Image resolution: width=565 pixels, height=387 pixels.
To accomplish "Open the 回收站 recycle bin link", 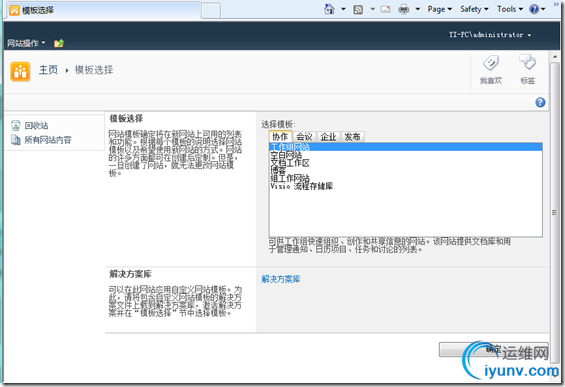I will point(36,125).
